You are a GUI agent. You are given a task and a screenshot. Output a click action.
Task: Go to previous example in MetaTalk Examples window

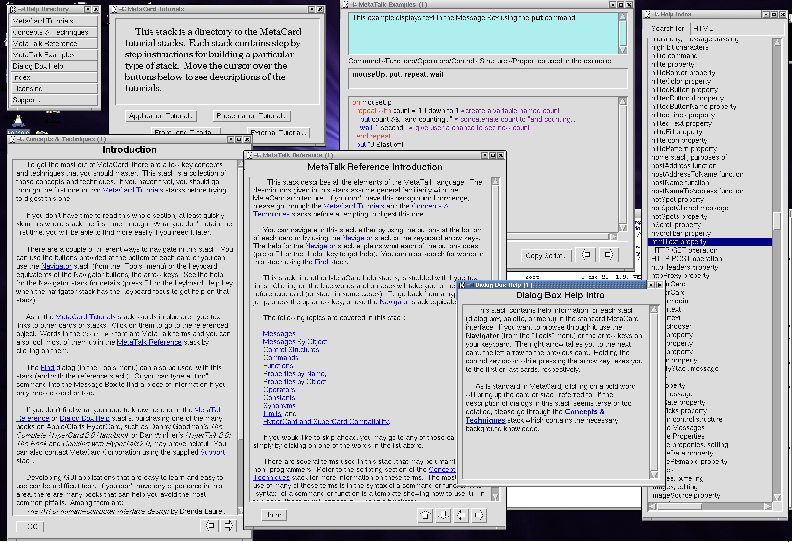tap(586, 255)
